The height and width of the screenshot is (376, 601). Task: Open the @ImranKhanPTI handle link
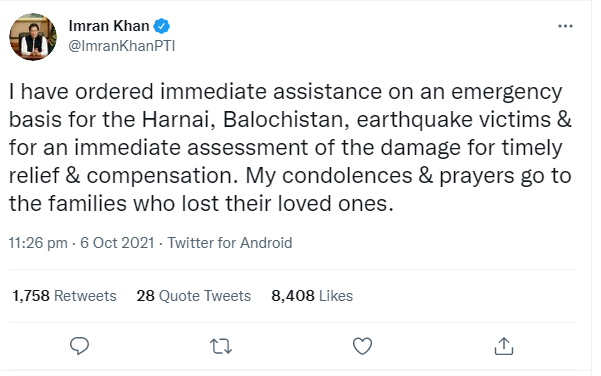[122, 46]
